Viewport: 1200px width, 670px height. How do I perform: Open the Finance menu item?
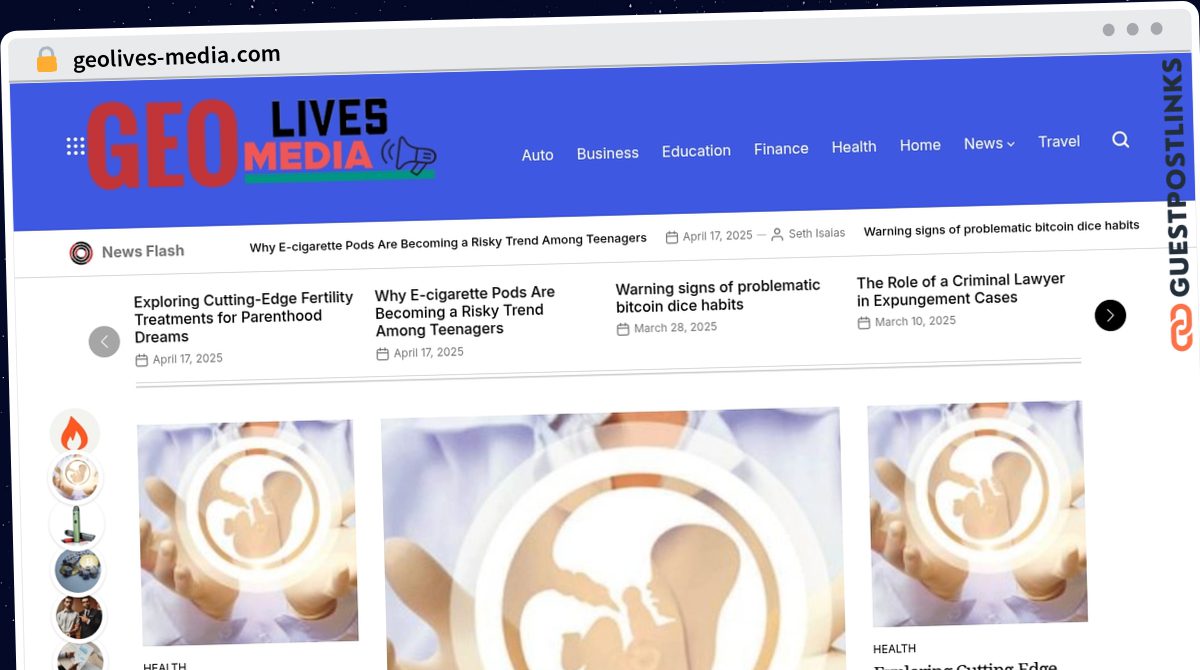tap(781, 148)
